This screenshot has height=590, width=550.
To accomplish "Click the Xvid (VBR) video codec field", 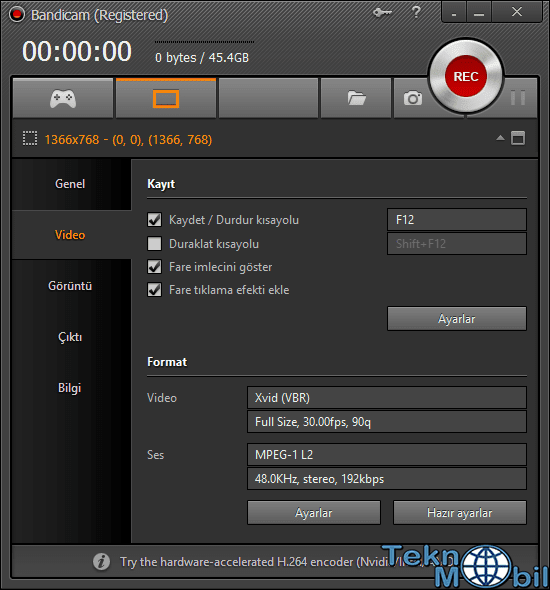I will point(387,398).
